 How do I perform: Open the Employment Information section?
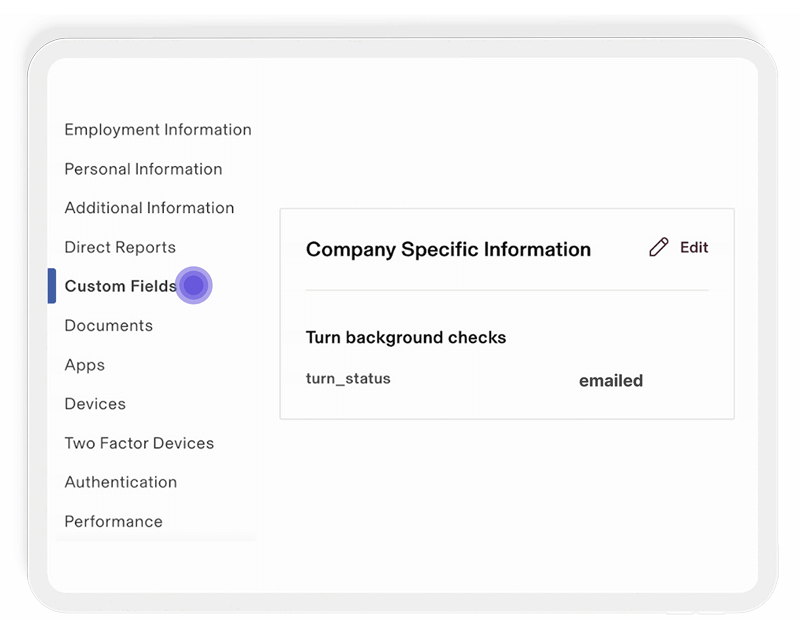click(x=157, y=129)
